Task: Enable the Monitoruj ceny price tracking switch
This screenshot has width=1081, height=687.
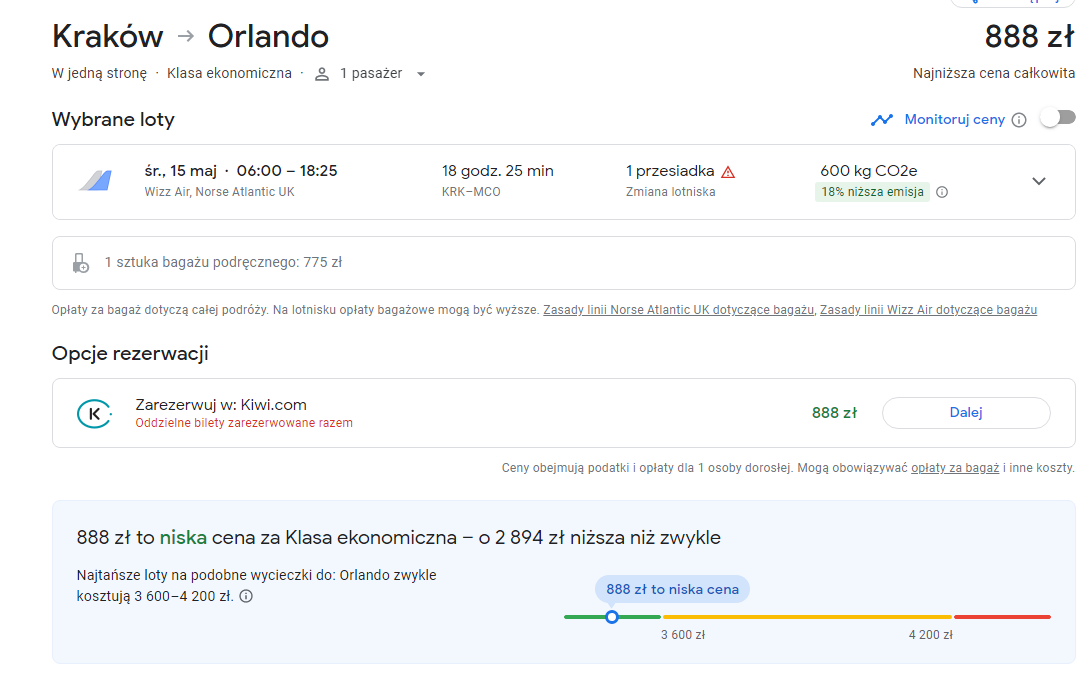Action: (1058, 119)
